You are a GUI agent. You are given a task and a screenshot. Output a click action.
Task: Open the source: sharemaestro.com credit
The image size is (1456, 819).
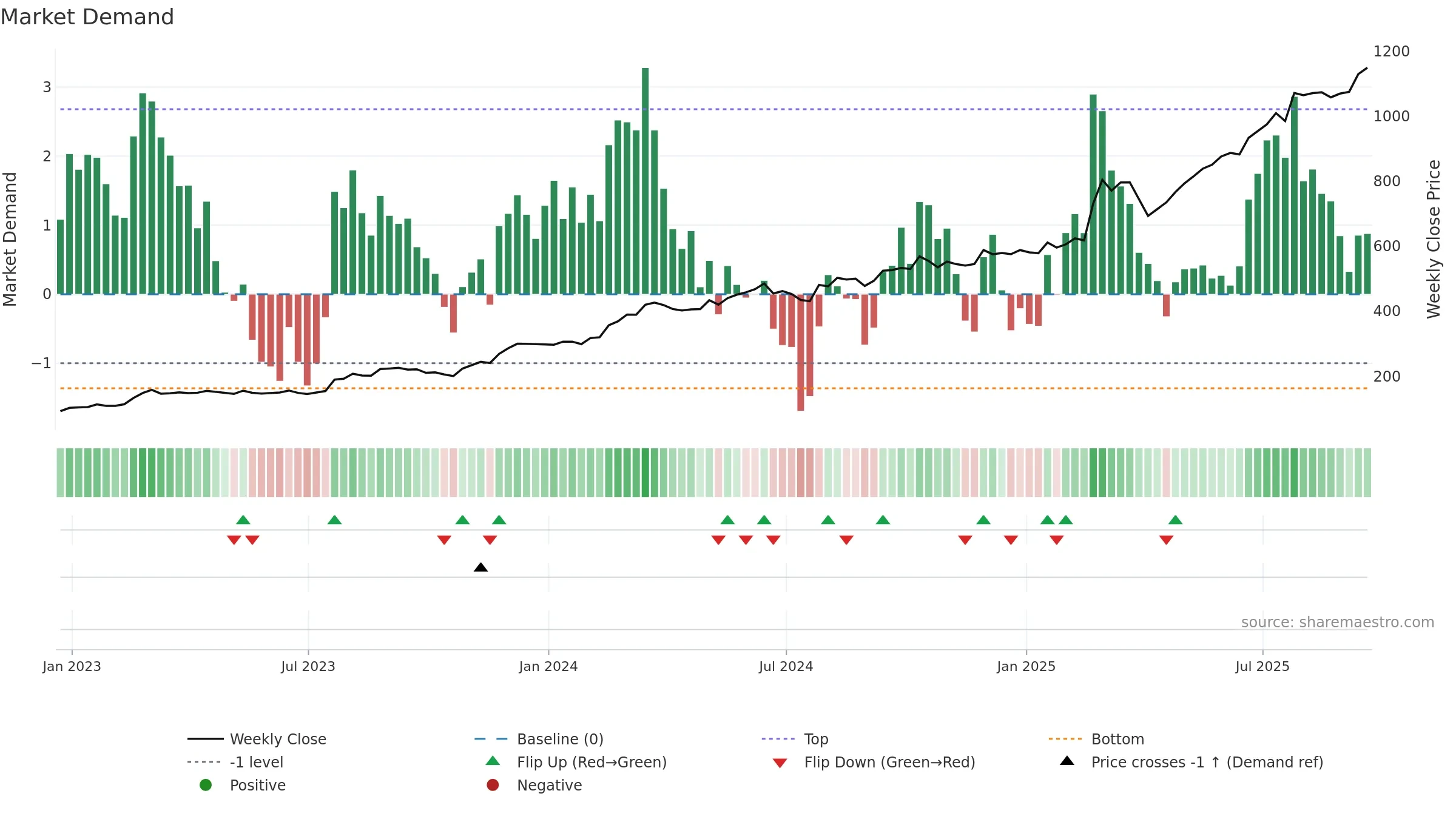(x=1338, y=622)
